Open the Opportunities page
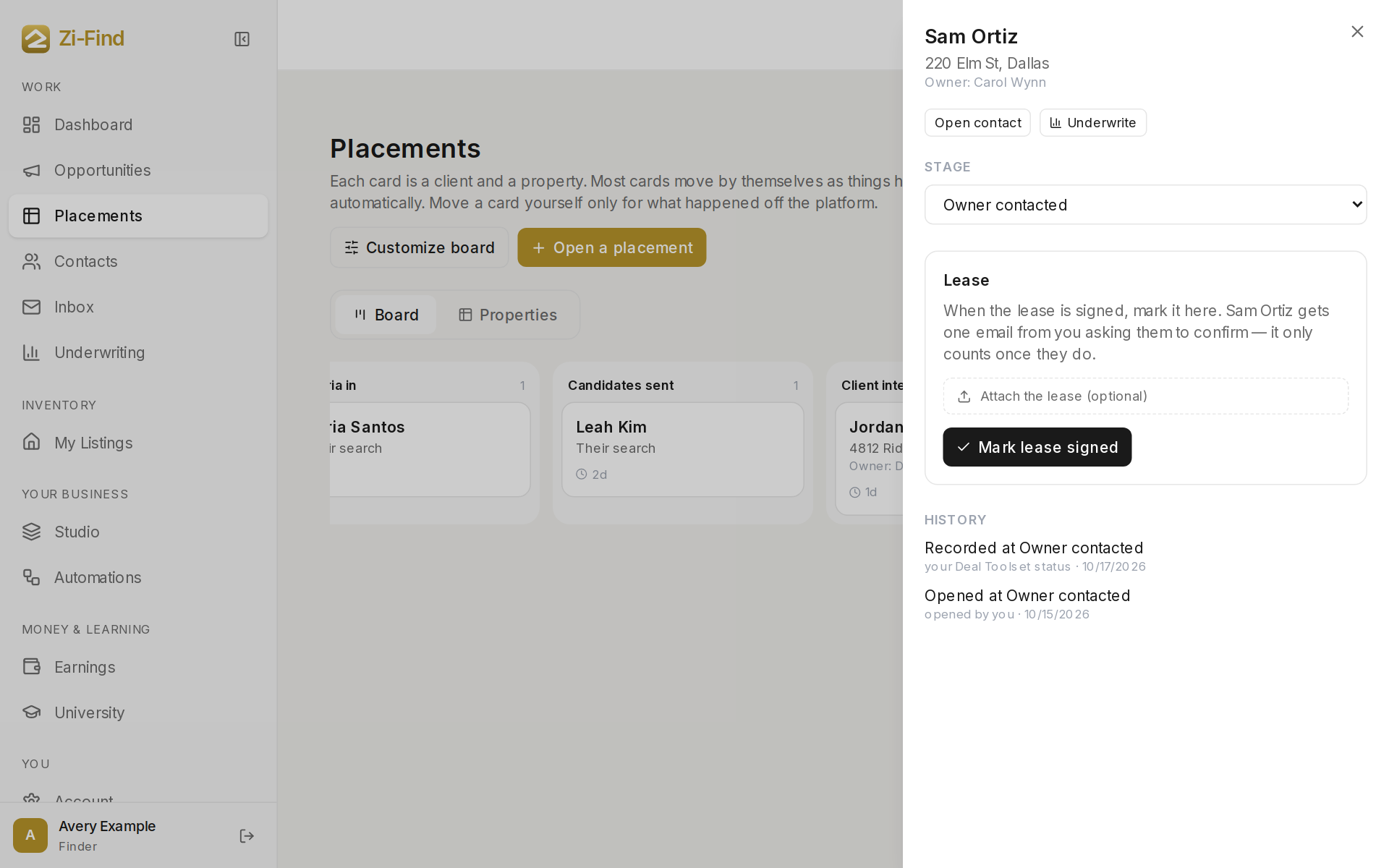 138,170
